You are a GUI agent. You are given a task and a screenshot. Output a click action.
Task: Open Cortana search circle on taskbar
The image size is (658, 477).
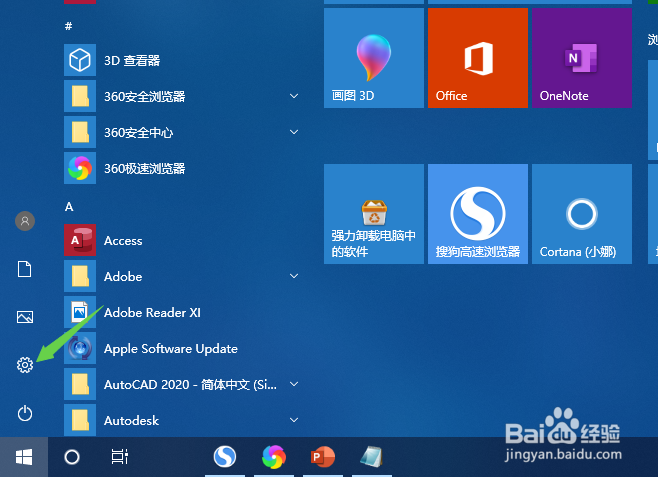pos(72,457)
